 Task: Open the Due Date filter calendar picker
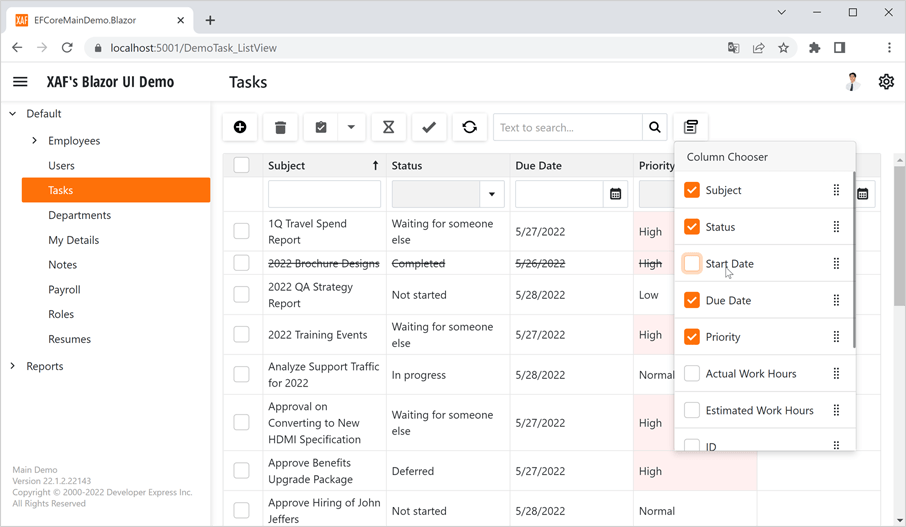[616, 194]
